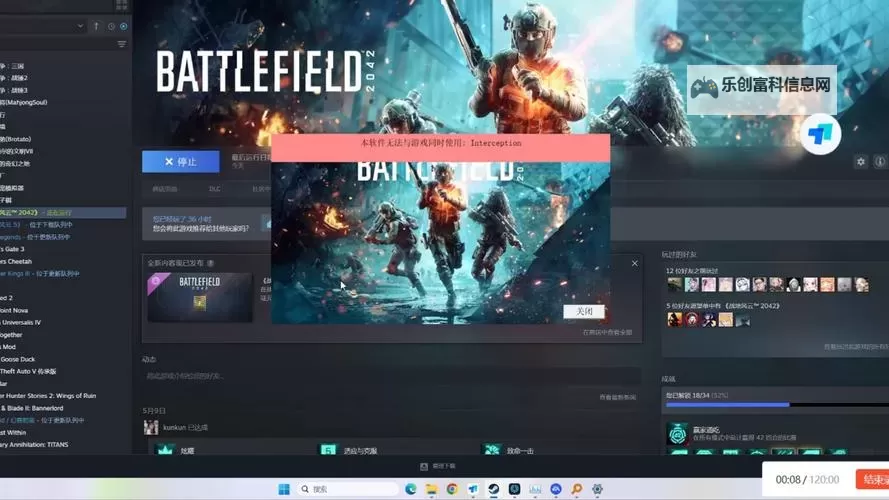The width and height of the screenshot is (889, 500).
Task: Select the Brotato game in library list
Action: [x=20, y=139]
